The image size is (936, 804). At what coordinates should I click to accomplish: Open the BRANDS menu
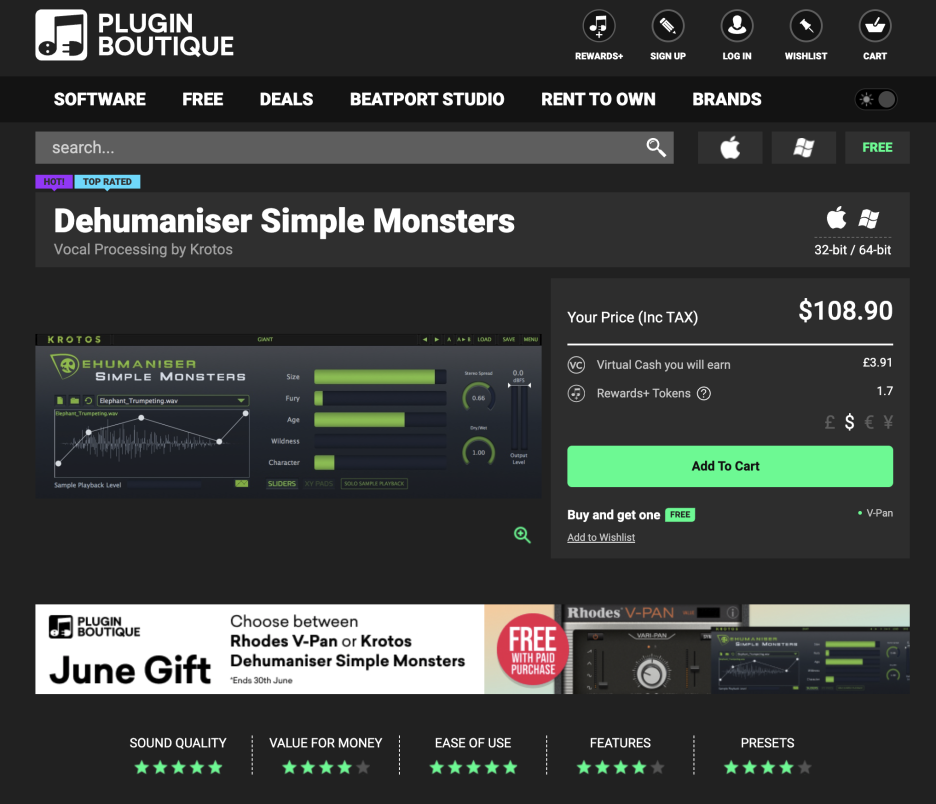click(x=726, y=99)
